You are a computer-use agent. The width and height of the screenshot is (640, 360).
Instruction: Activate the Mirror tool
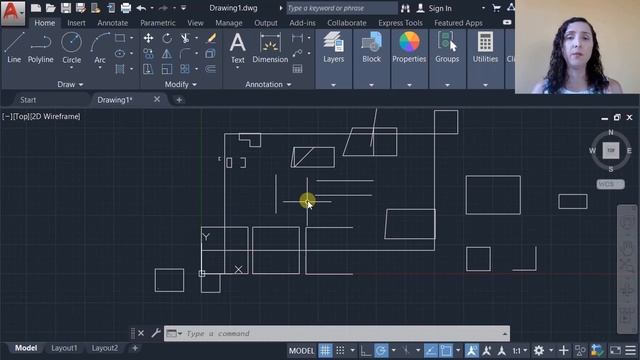point(167,53)
